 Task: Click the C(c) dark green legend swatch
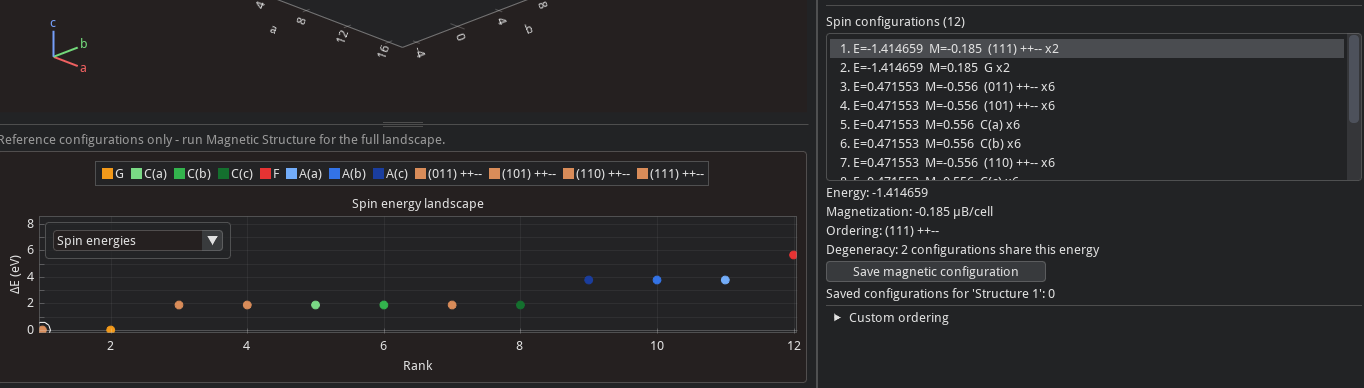(x=223, y=174)
